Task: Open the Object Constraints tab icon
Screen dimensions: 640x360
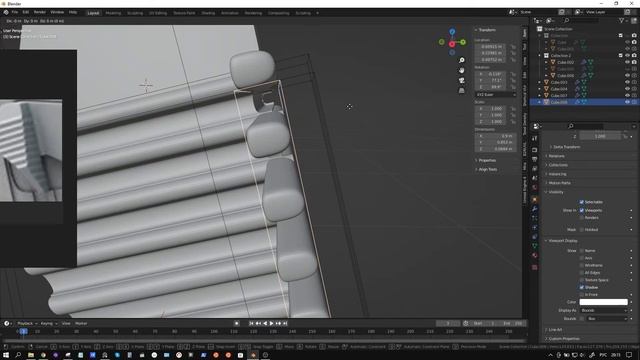Action: tap(534, 237)
